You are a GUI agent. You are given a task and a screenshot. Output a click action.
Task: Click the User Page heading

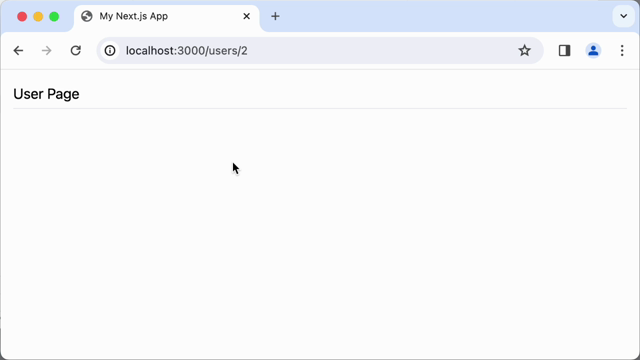point(46,94)
